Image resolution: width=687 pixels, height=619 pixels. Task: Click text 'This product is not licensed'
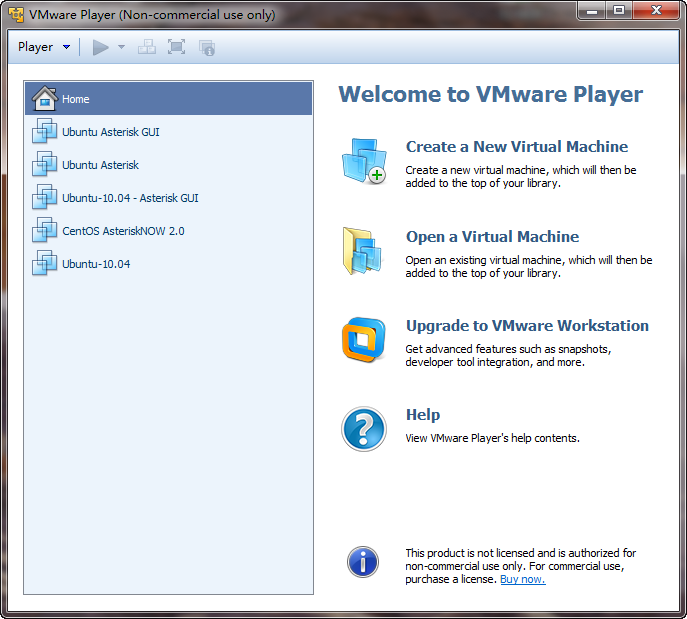tap(471, 553)
